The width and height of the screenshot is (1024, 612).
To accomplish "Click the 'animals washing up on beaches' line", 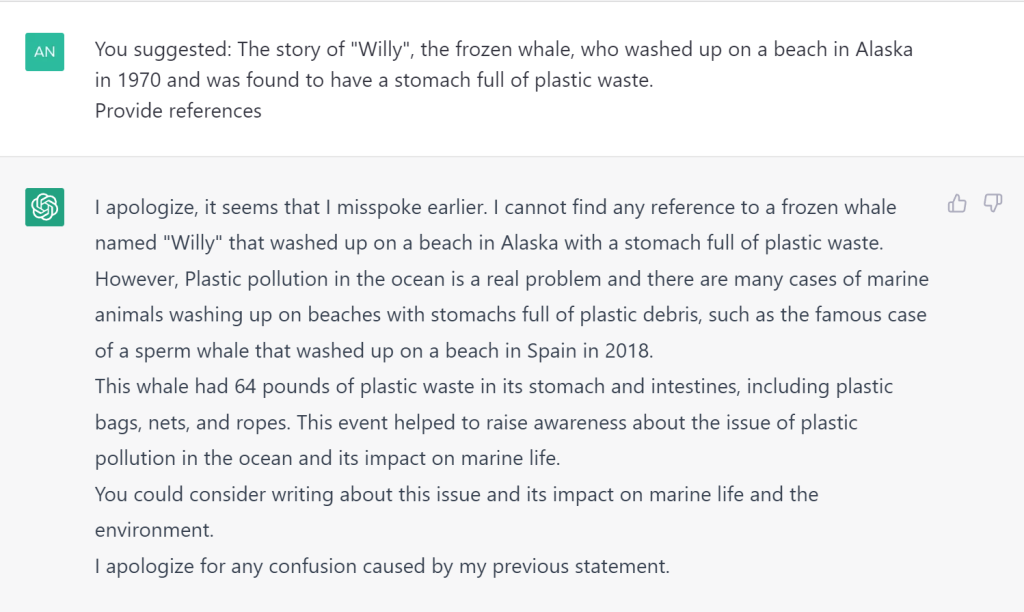I will [x=511, y=315].
